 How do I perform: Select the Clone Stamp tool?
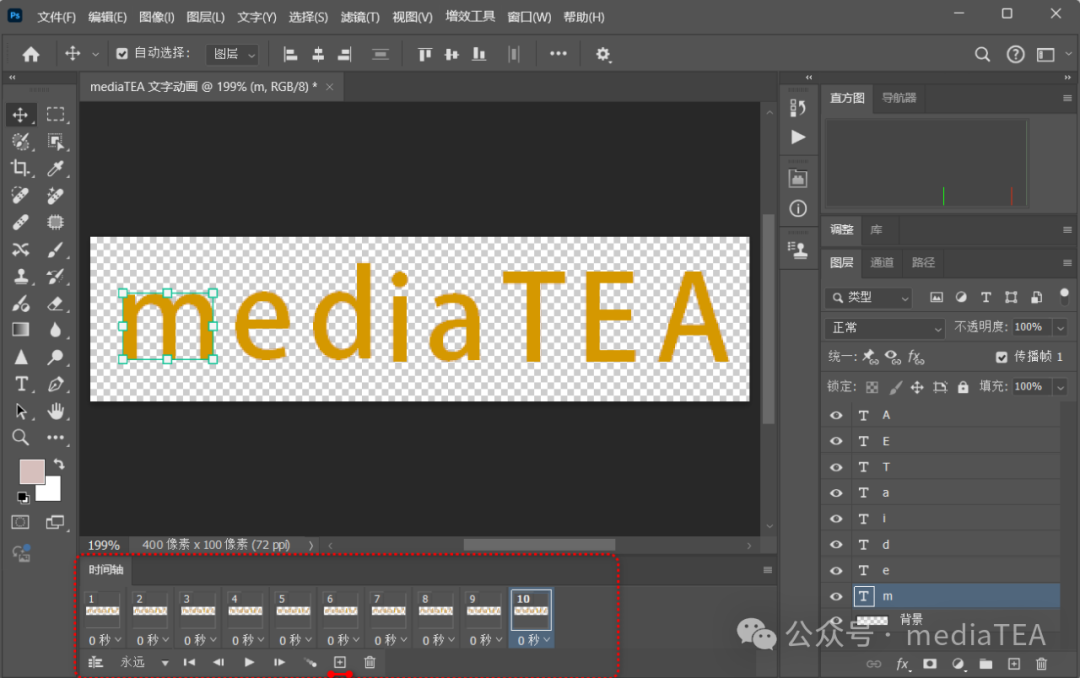20,276
